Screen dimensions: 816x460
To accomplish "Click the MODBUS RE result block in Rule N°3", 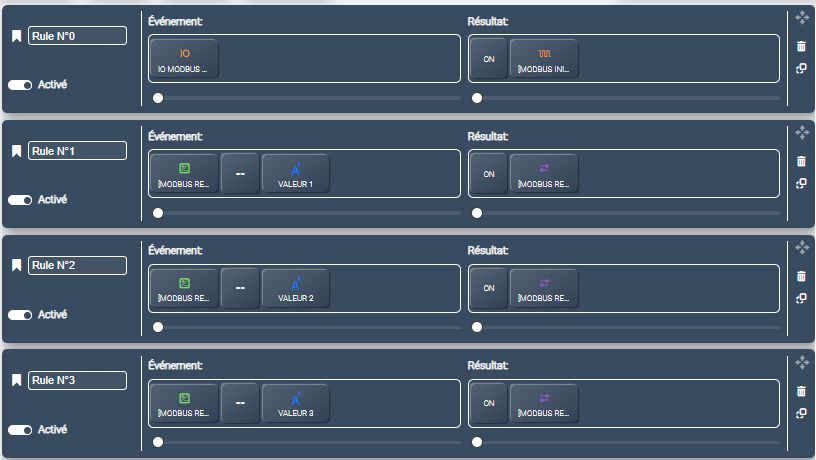I will point(544,404).
